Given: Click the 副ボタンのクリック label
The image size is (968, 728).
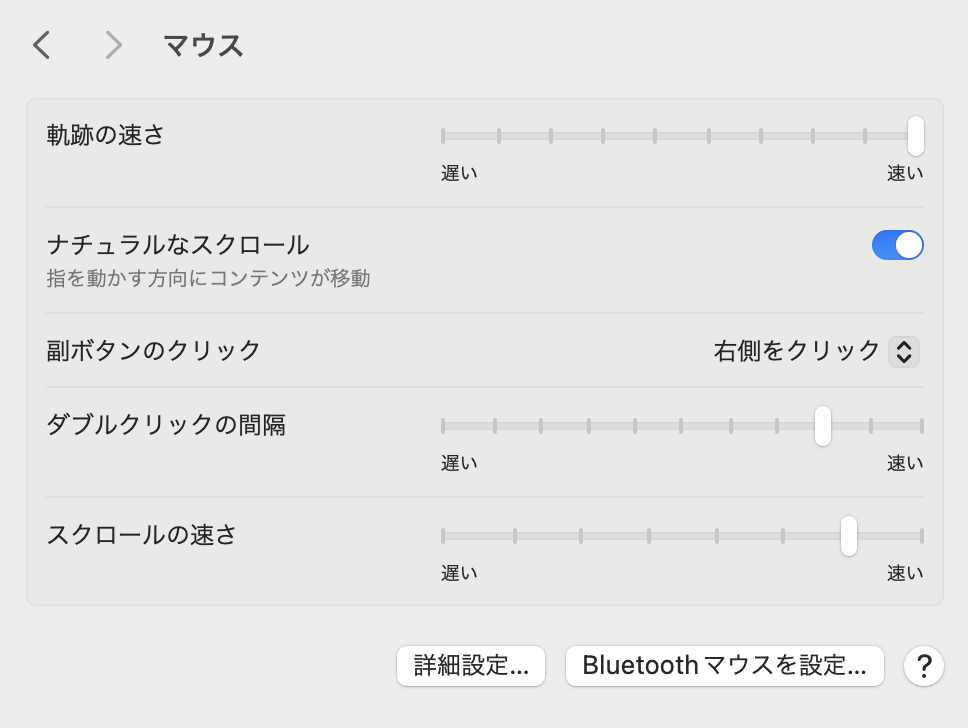Looking at the screenshot, I should coord(154,351).
